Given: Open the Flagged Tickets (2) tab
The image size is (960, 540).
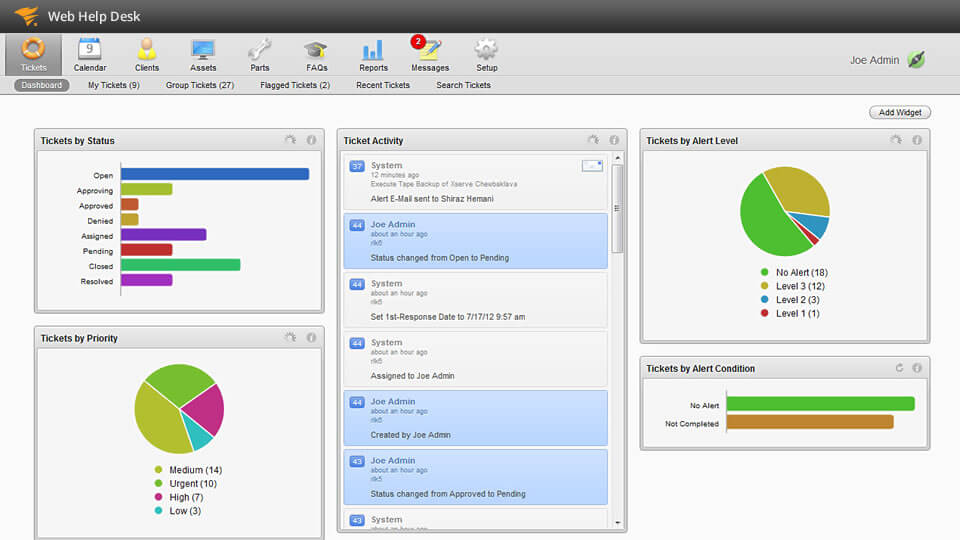Looking at the screenshot, I should (294, 85).
